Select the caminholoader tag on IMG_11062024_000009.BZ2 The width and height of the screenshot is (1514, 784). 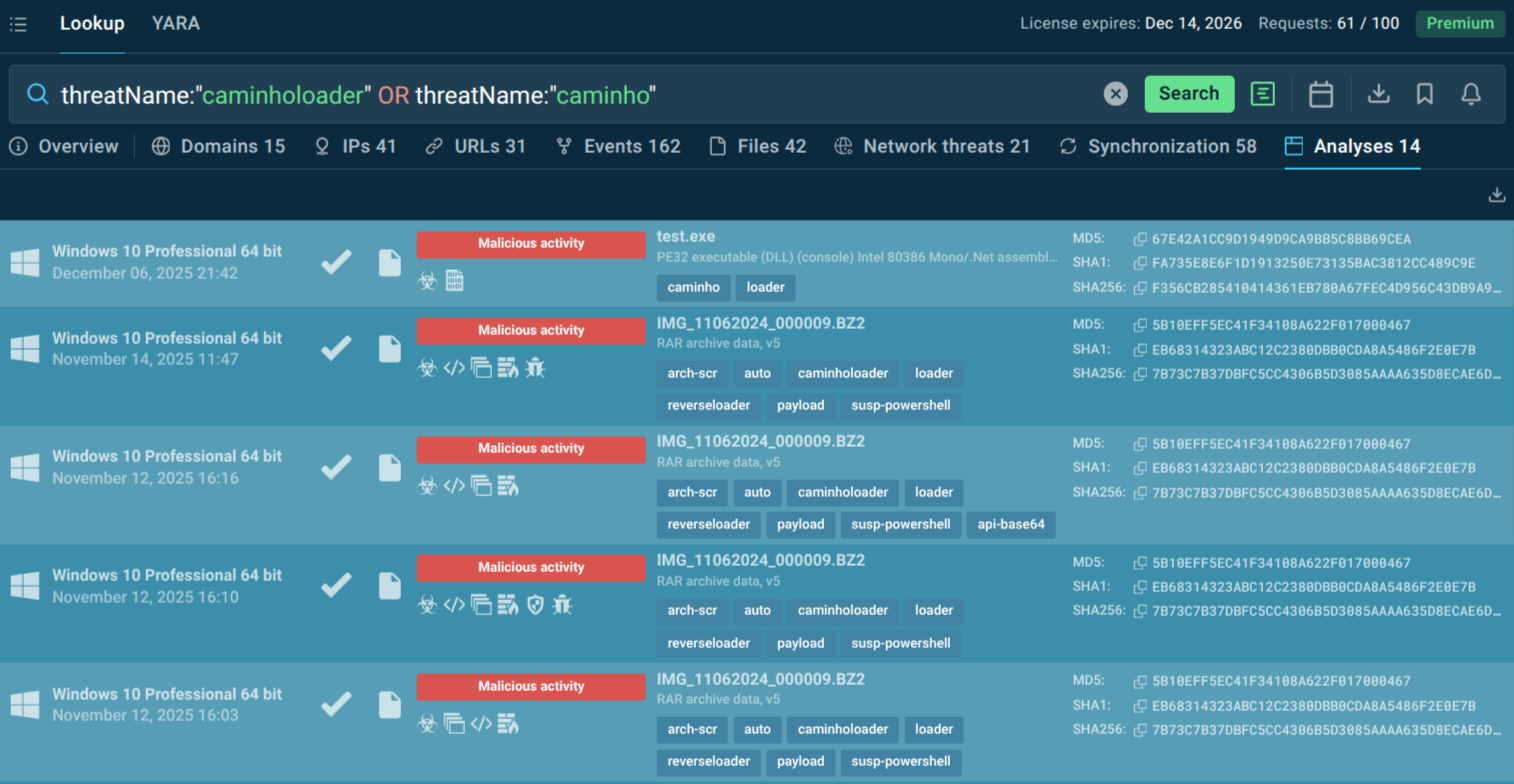tap(841, 373)
